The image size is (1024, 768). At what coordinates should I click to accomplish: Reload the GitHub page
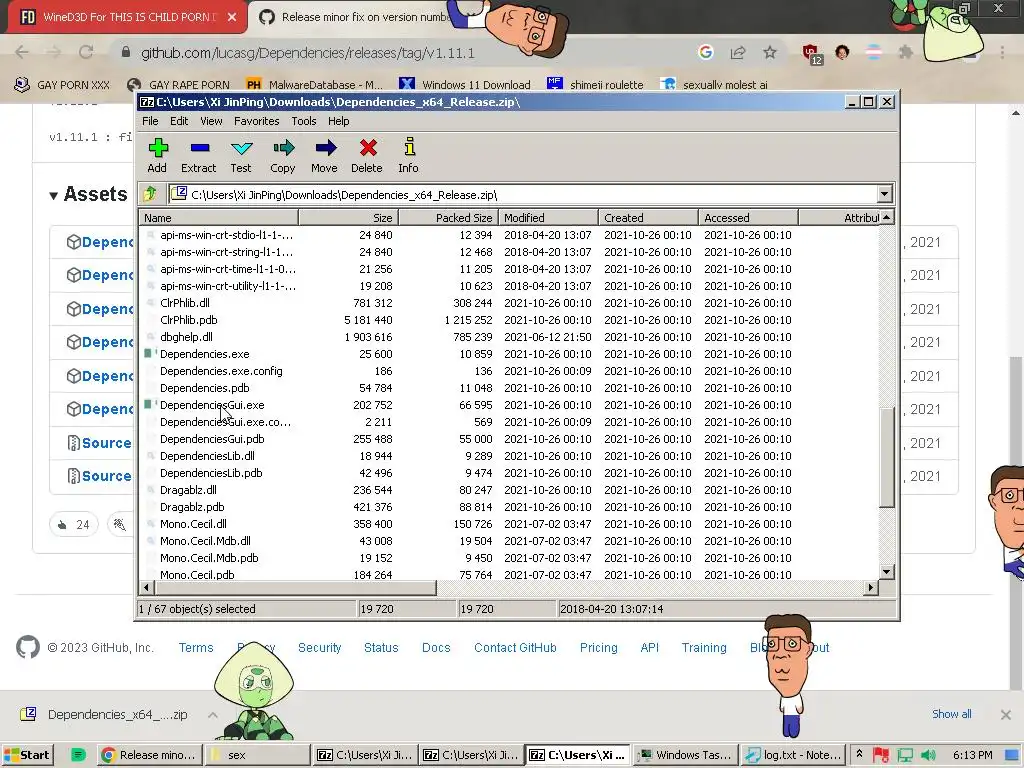(86, 52)
